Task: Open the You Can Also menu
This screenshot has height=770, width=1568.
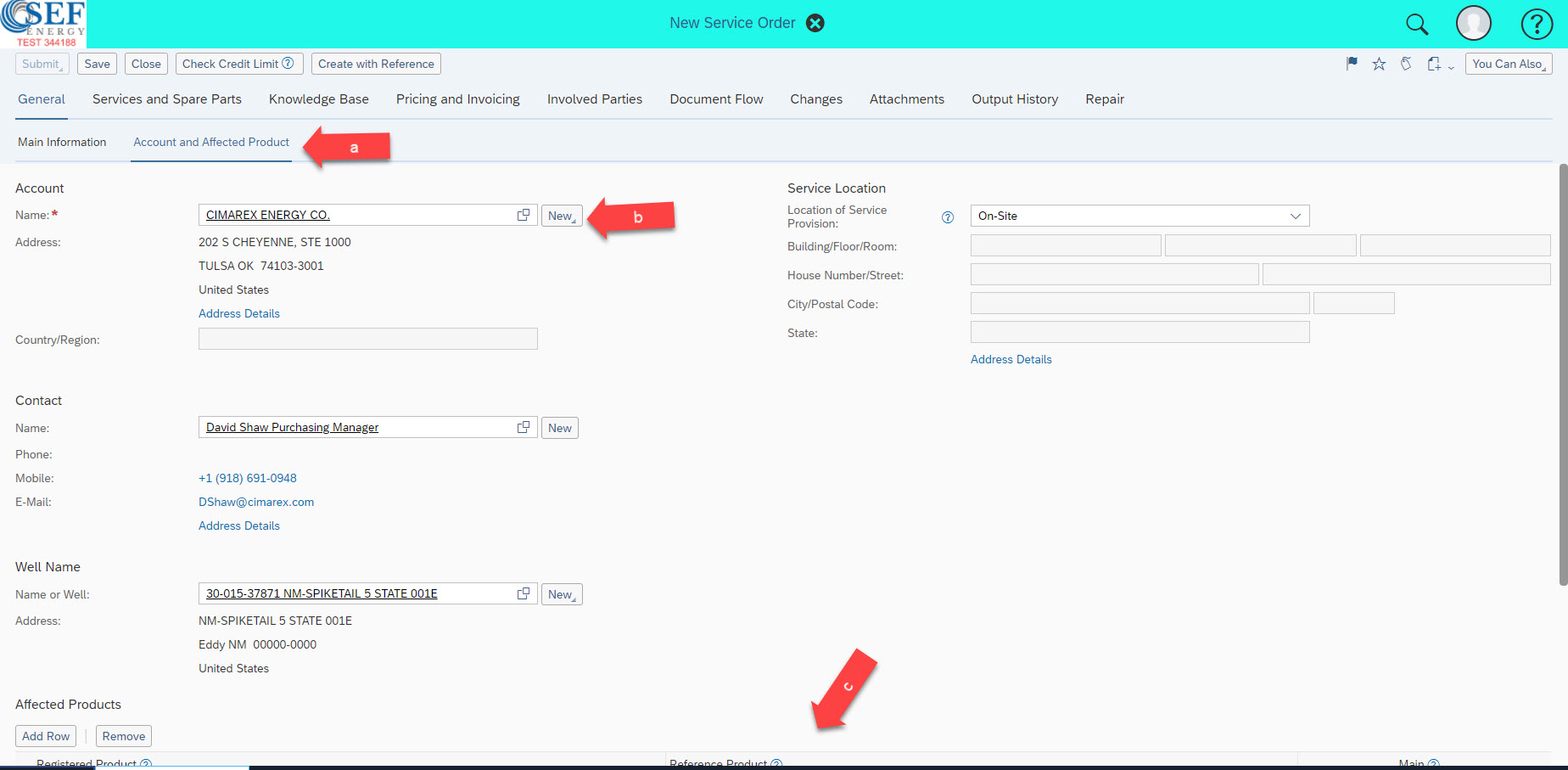Action: [x=1509, y=64]
